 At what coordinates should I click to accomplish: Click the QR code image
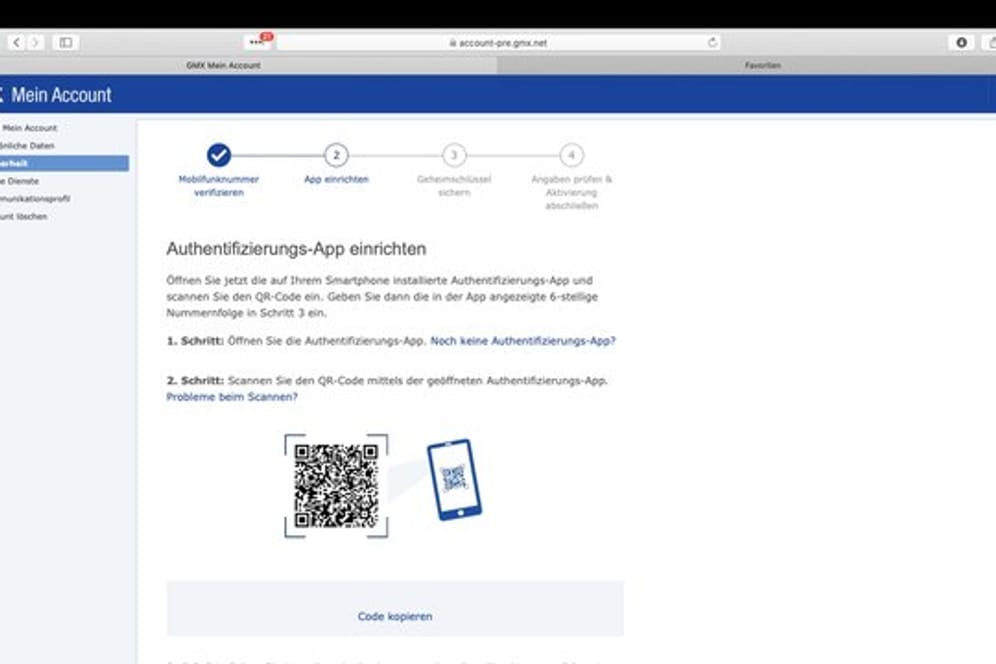pyautogui.click(x=336, y=486)
